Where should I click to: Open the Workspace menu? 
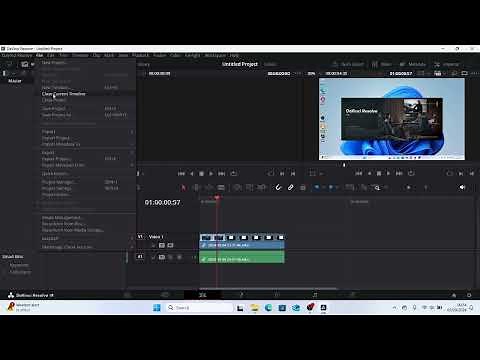click(x=215, y=55)
